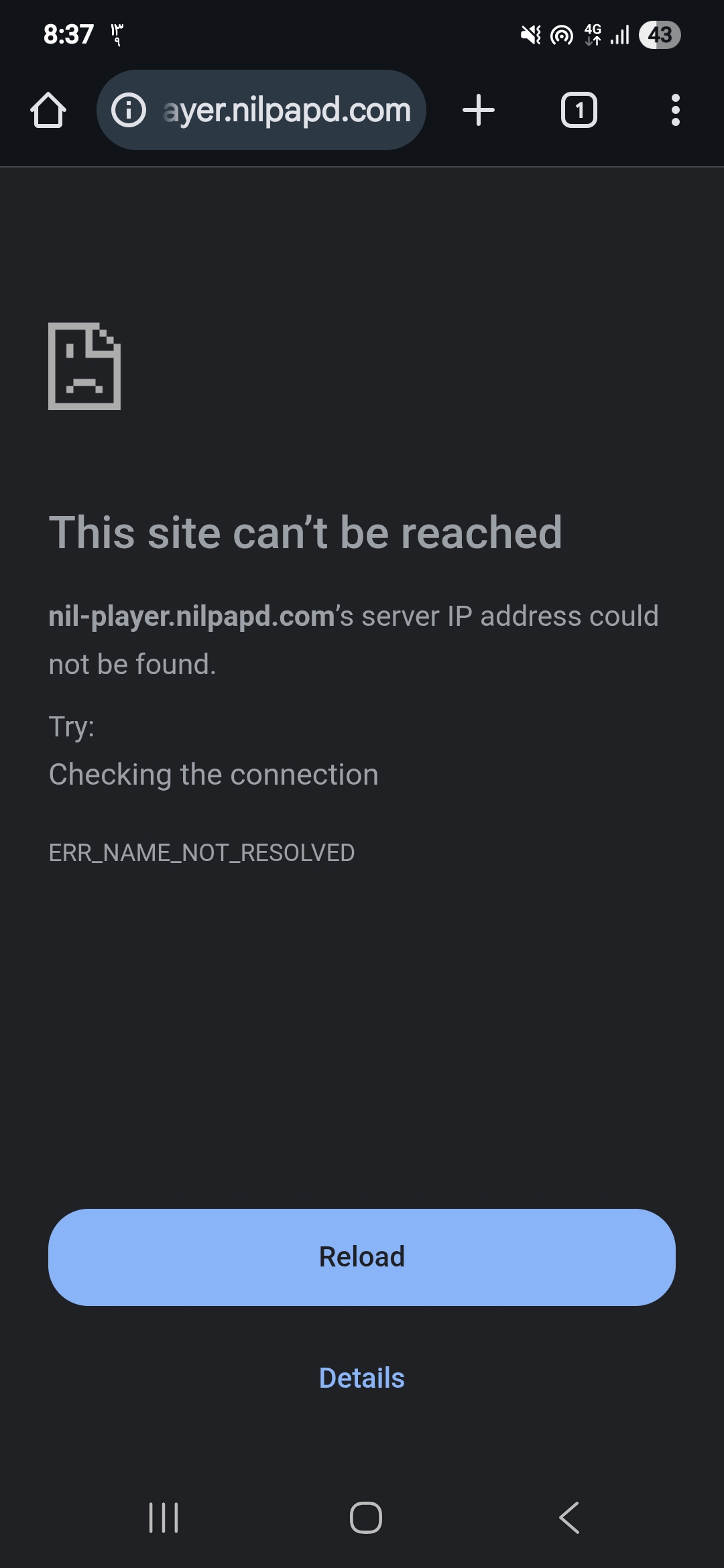Tap the muted sound status icon

(531, 35)
